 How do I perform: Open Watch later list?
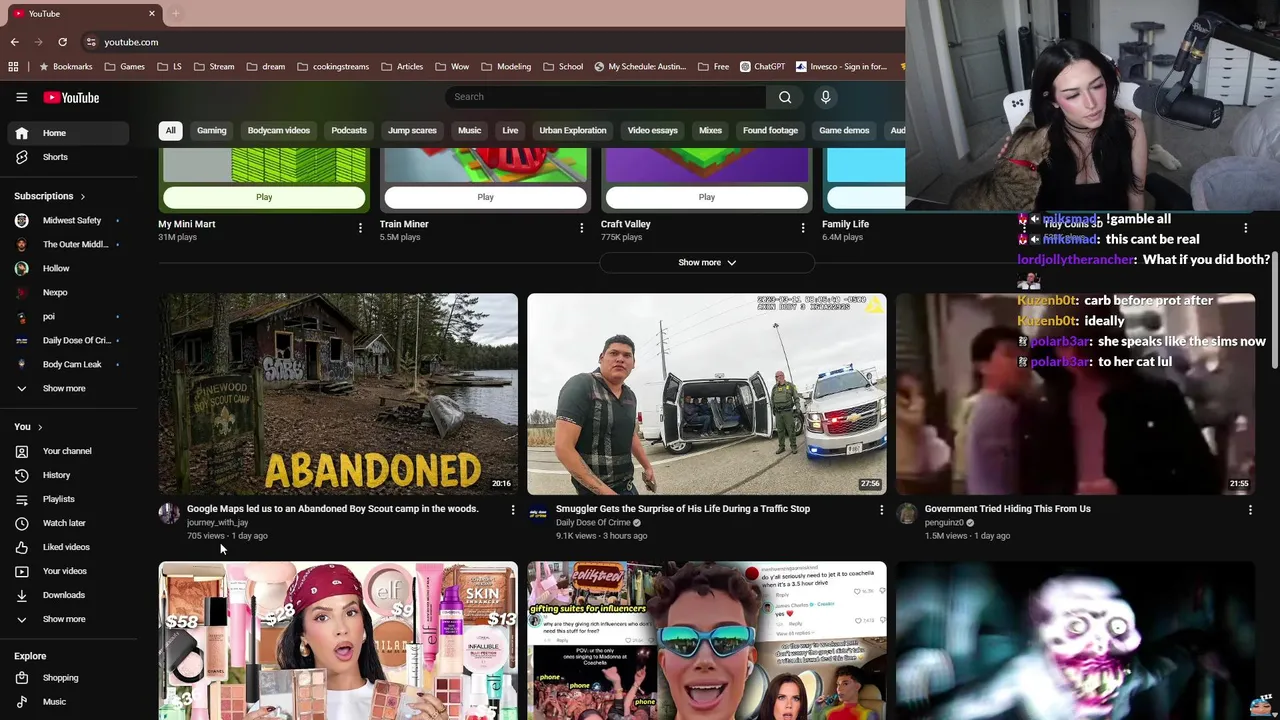point(68,523)
